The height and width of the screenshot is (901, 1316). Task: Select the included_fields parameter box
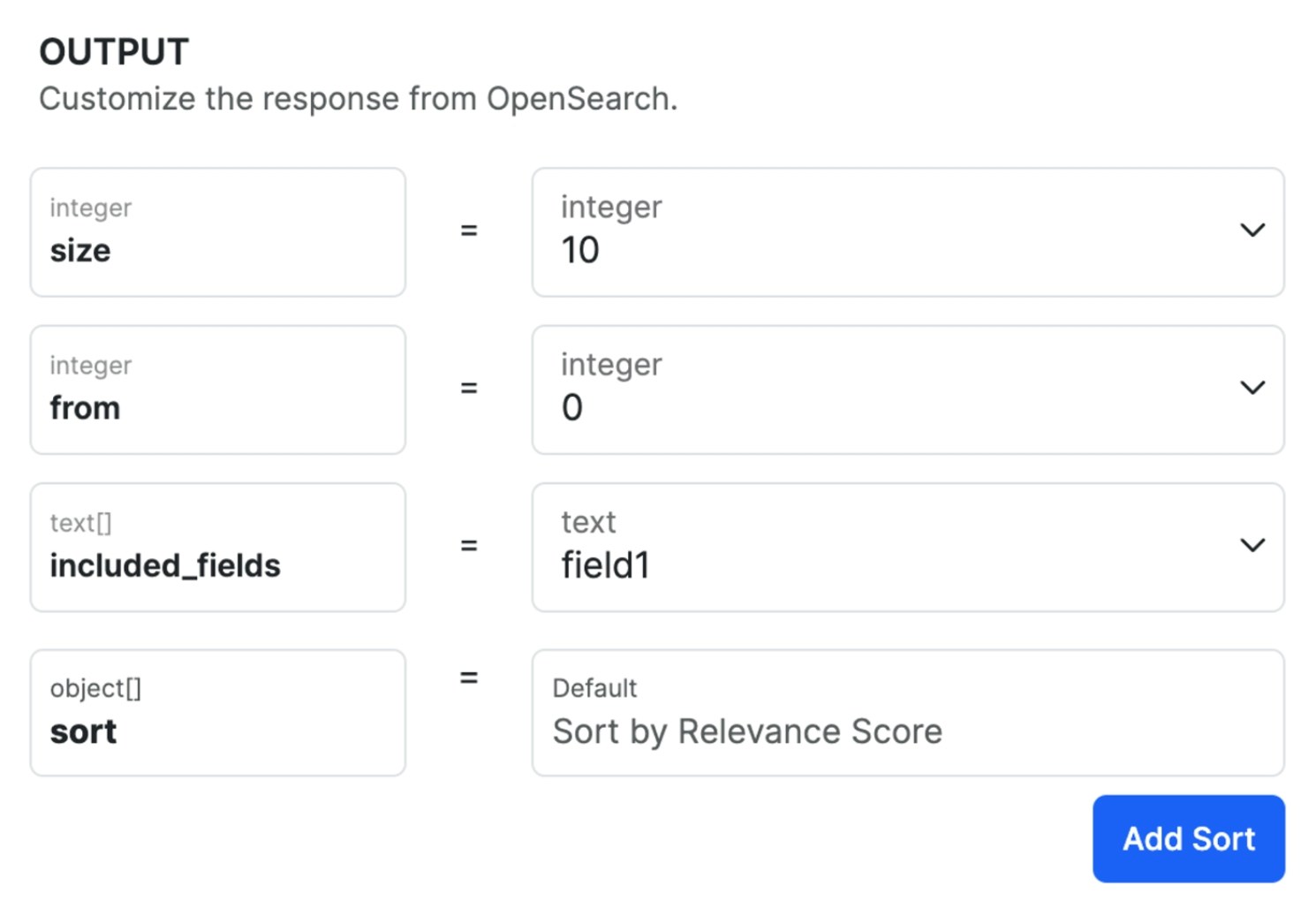217,547
